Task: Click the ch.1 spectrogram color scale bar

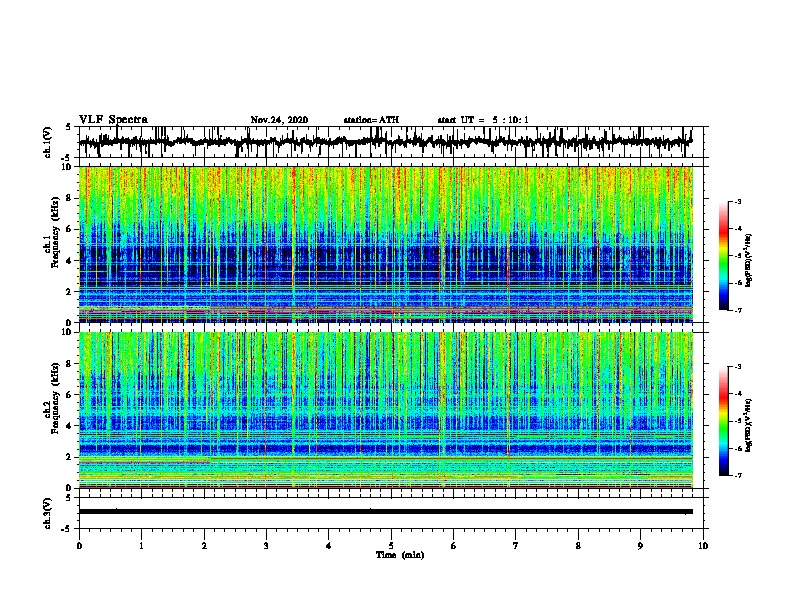Action: click(x=724, y=256)
